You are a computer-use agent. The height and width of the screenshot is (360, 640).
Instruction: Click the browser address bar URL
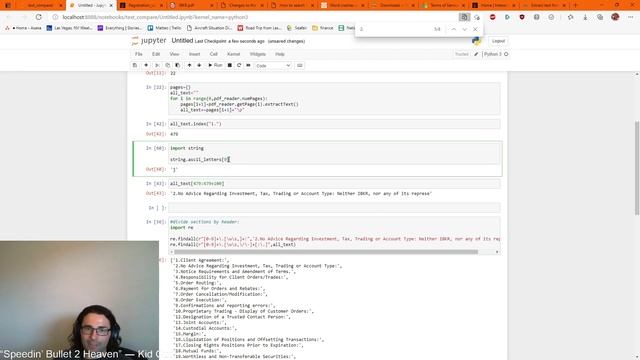coord(155,17)
